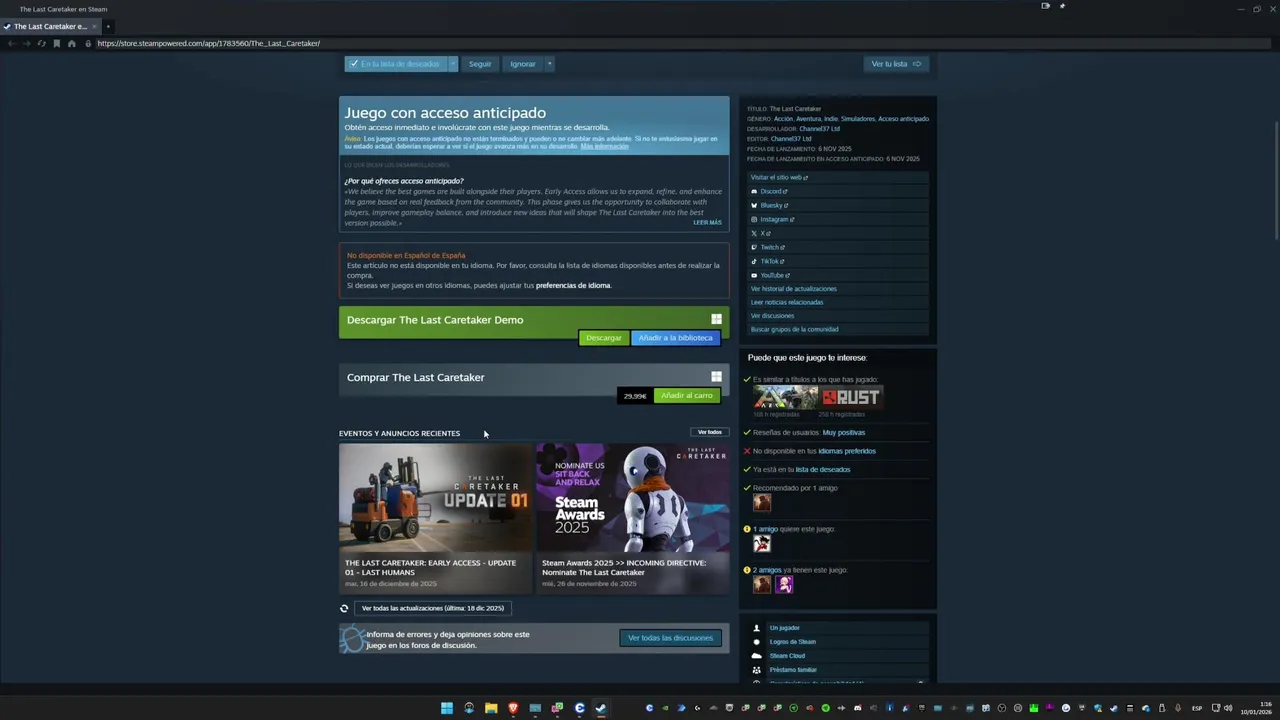Click 'Préstamo familiar' feature link
The width and height of the screenshot is (1280, 720).
coord(793,670)
